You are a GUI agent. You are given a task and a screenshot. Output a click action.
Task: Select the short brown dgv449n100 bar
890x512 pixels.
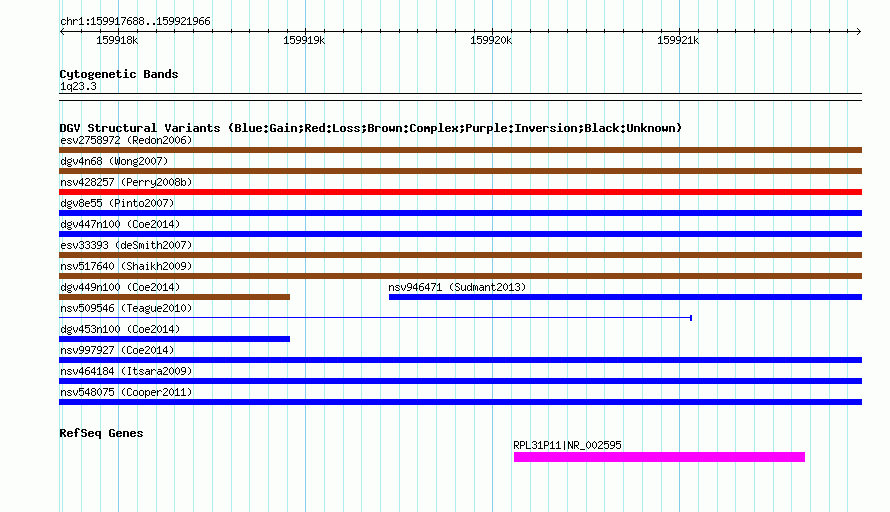[x=174, y=297]
